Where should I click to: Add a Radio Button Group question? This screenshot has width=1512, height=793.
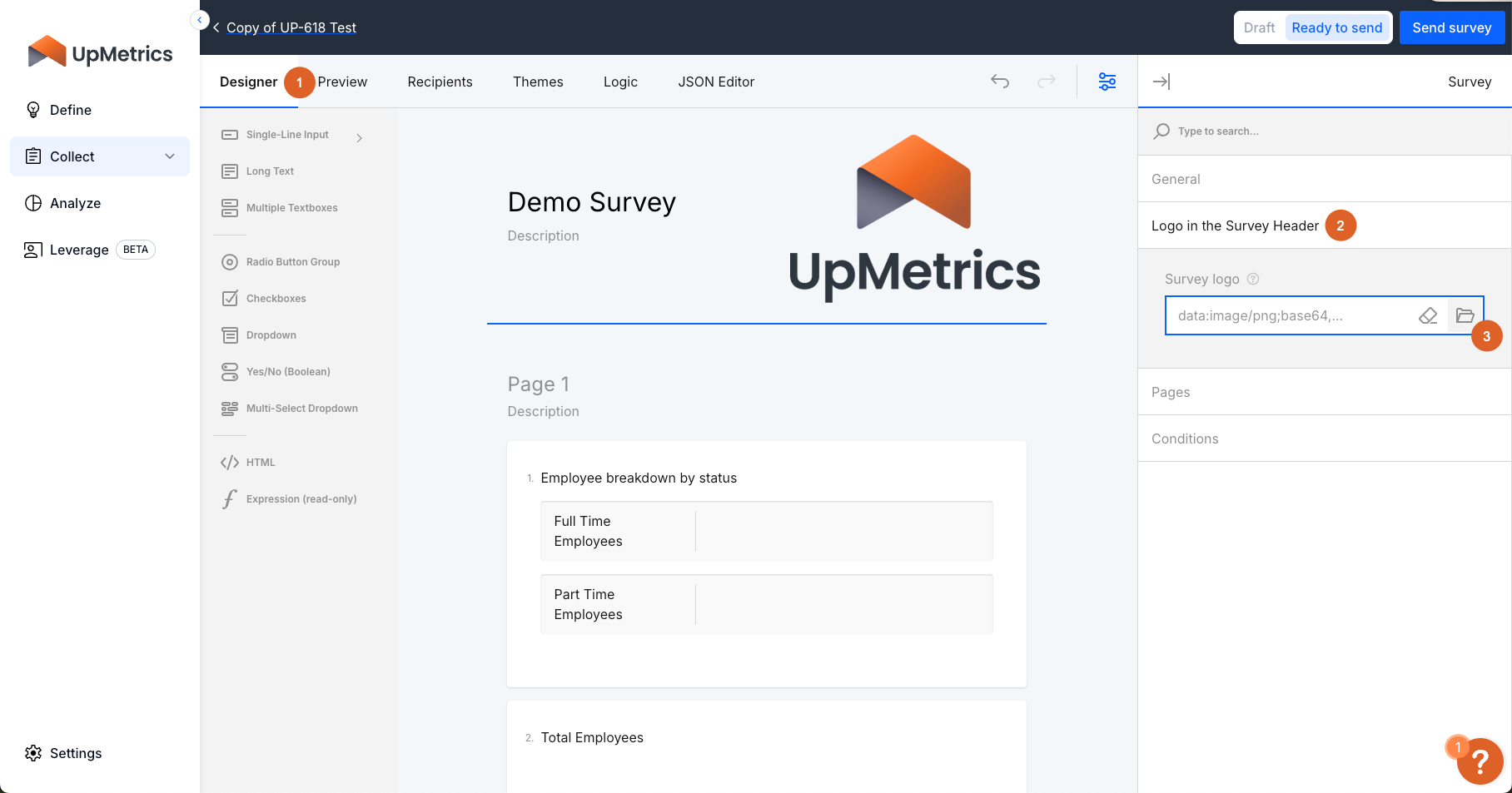(292, 262)
